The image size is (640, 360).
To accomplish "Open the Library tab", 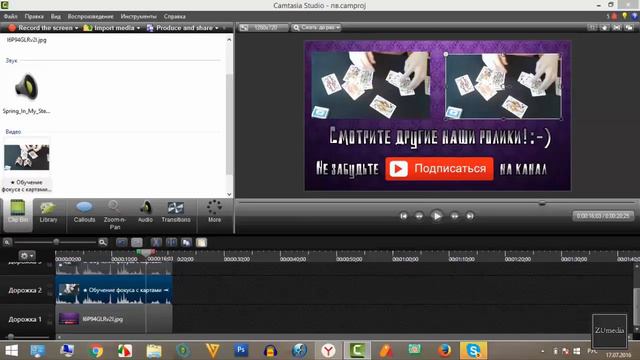I will 48,213.
